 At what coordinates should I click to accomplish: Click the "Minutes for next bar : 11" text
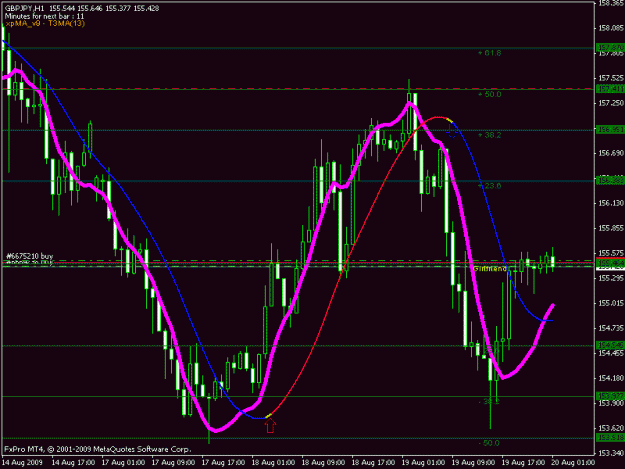(44, 16)
